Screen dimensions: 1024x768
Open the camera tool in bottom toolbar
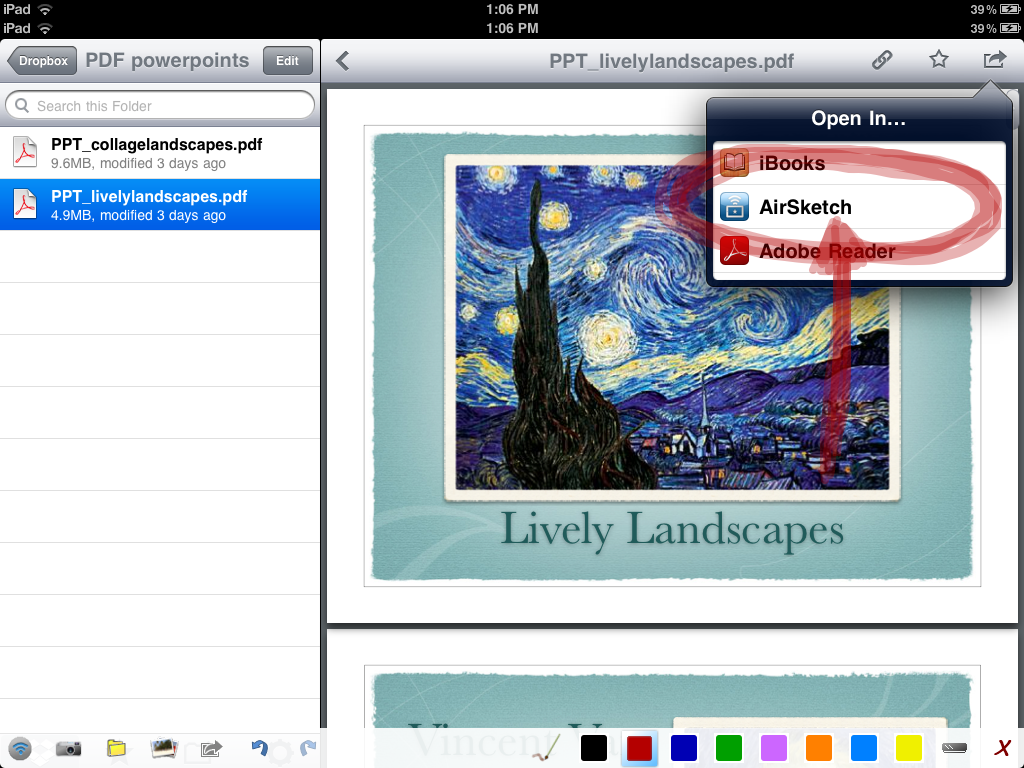point(68,748)
